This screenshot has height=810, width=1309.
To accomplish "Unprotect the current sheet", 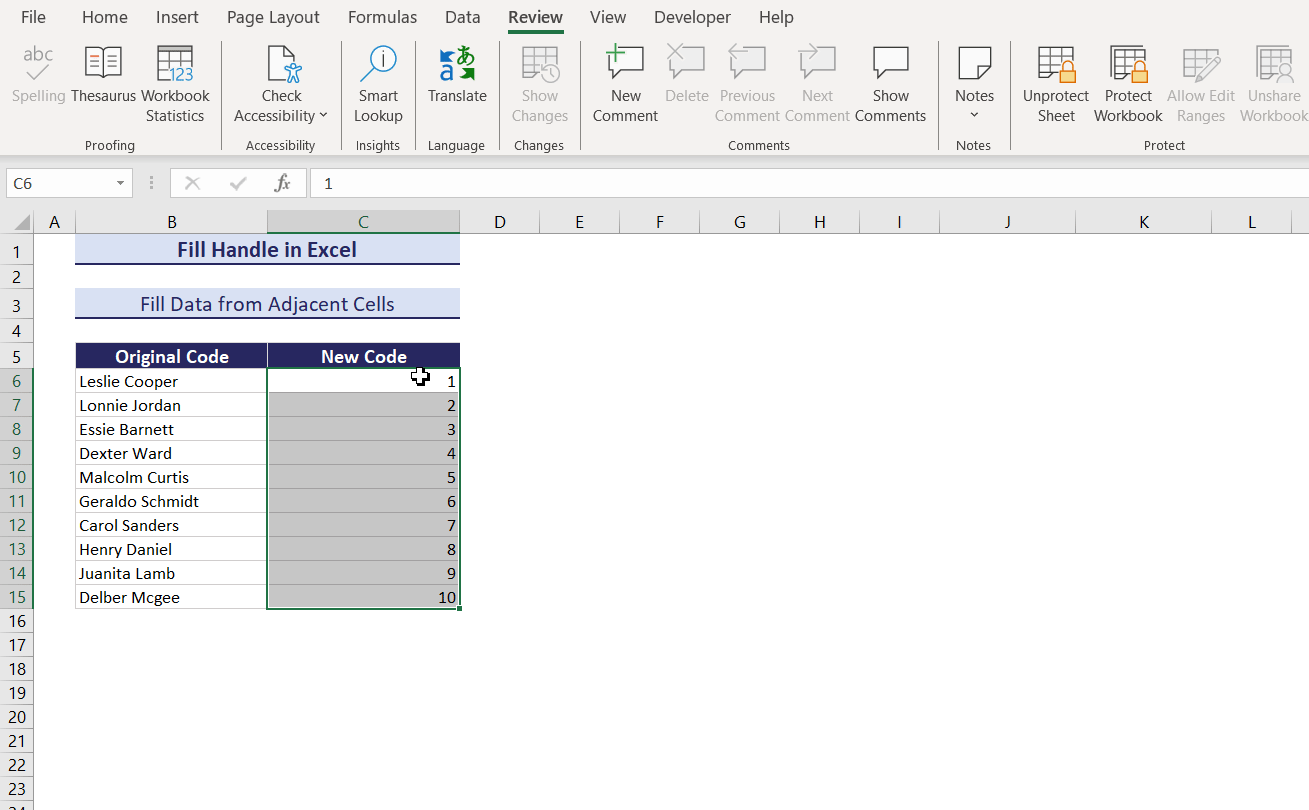I will (x=1056, y=80).
